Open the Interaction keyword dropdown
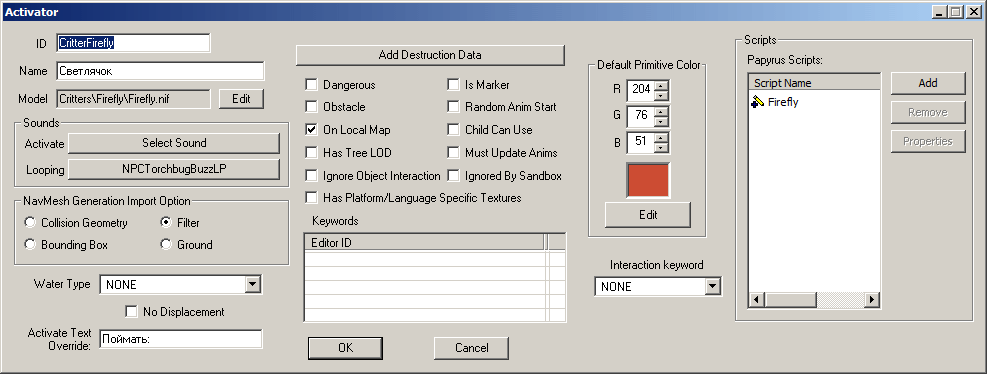This screenshot has height=374, width=987. 713,286
